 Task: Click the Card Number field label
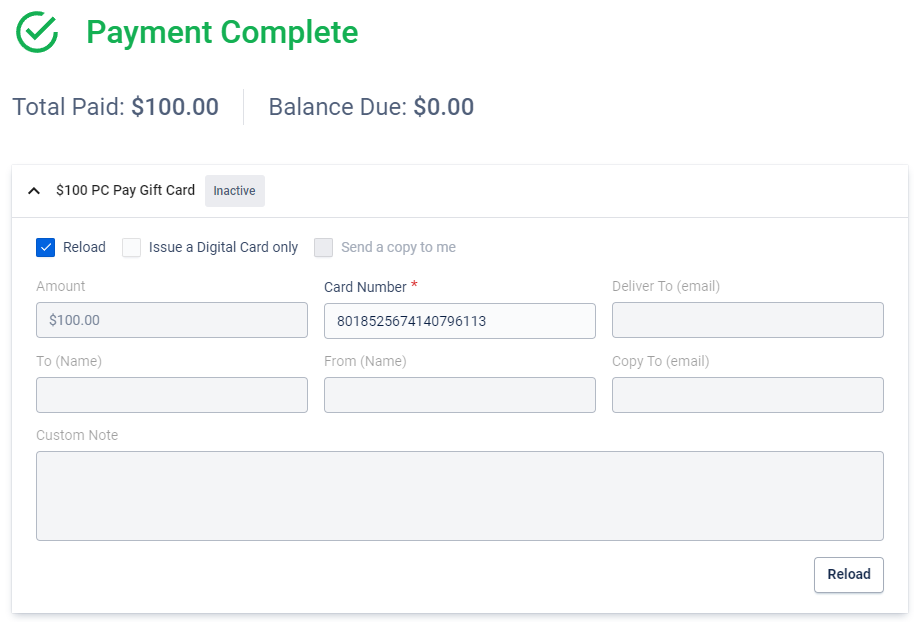point(365,287)
